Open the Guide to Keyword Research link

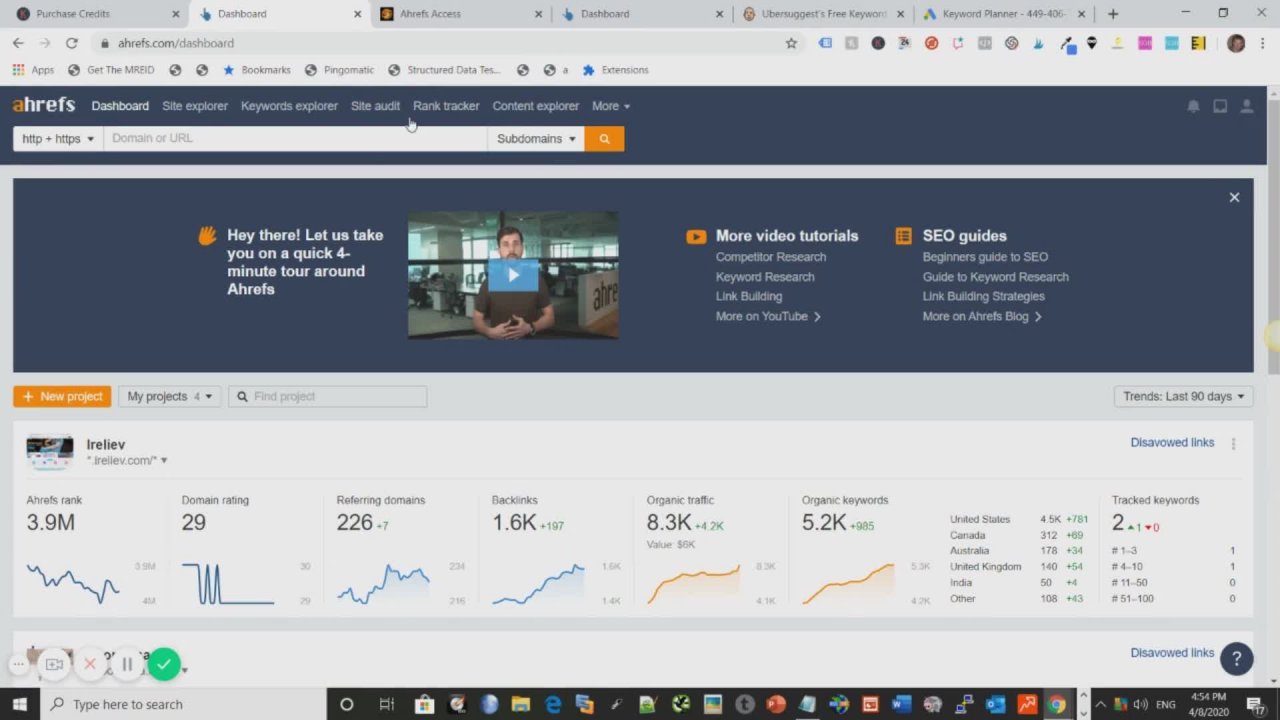[x=995, y=277]
